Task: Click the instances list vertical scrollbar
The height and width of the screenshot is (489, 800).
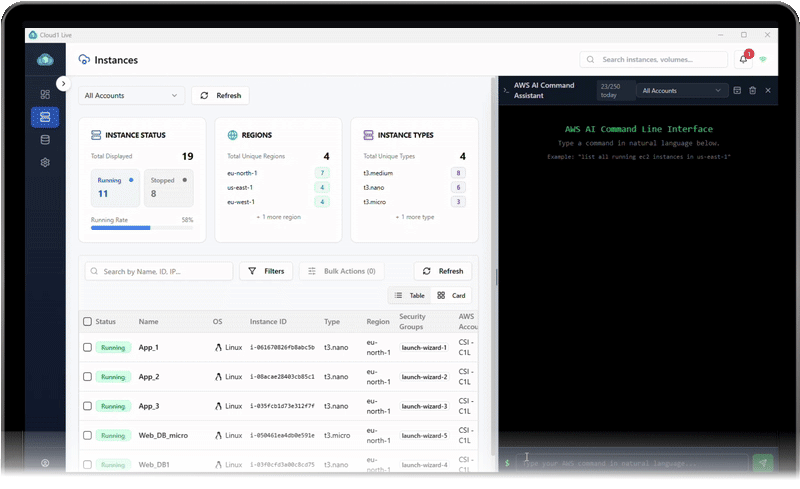Action: click(493, 265)
